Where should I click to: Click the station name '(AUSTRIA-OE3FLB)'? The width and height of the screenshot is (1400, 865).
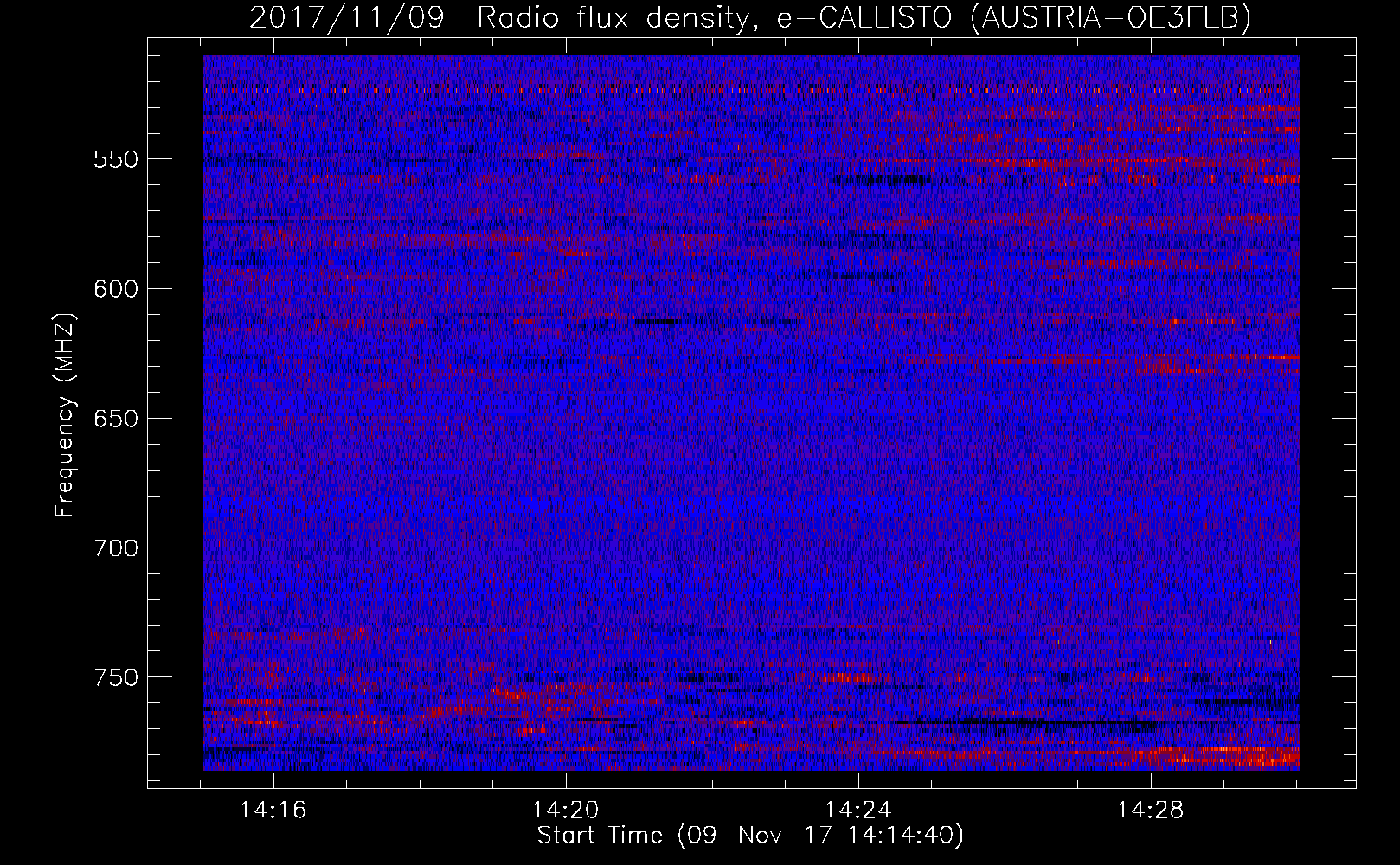1111,17
